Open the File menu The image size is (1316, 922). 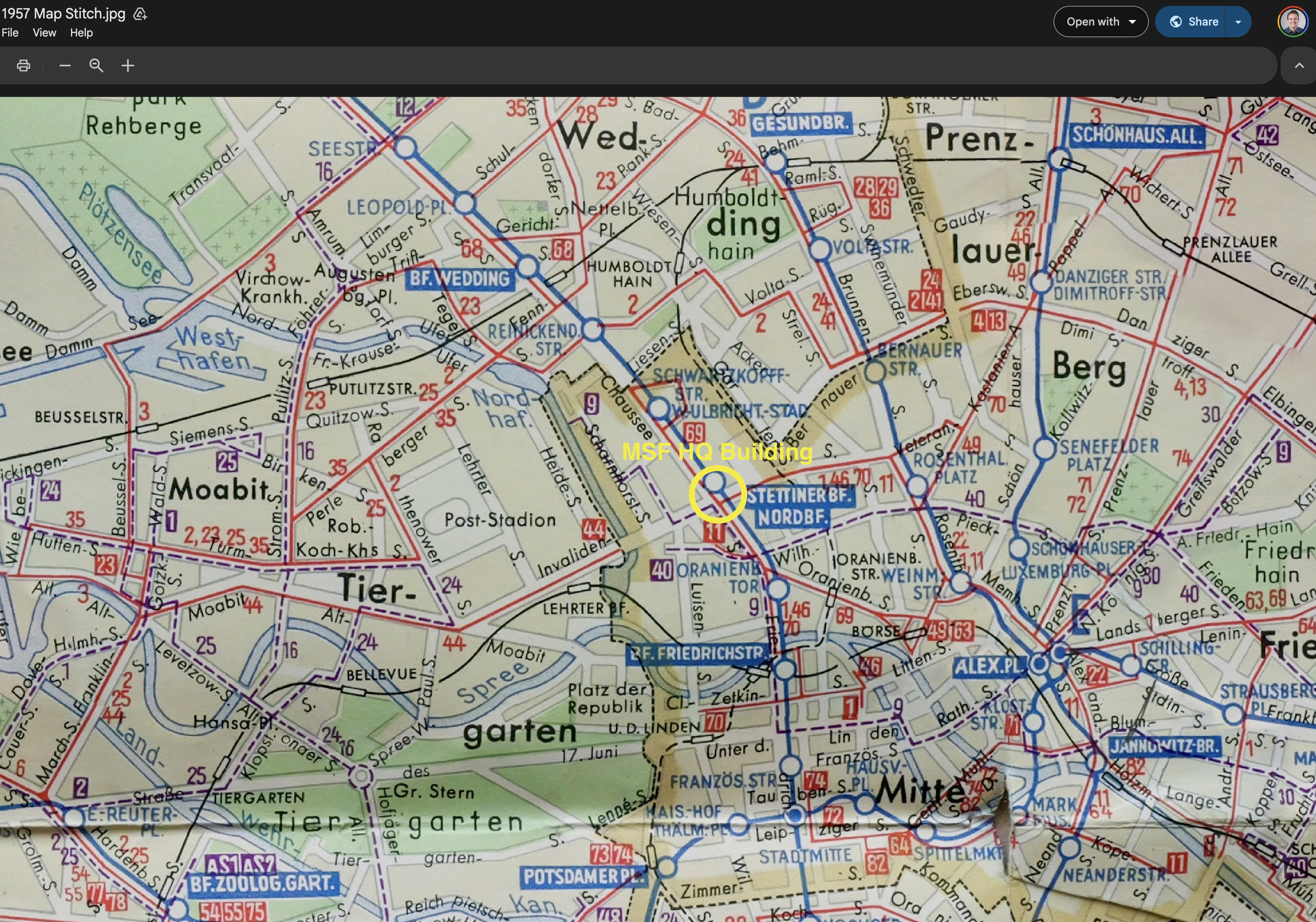10,33
